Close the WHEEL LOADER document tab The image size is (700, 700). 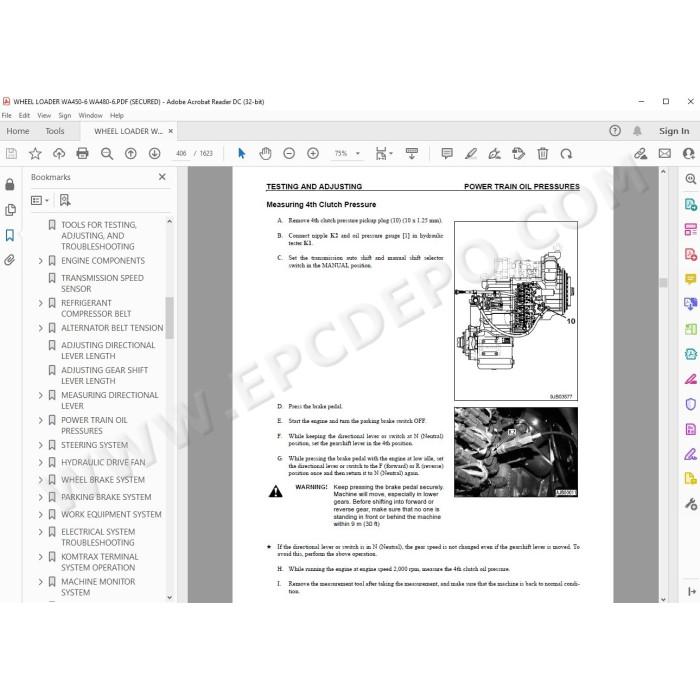click(x=171, y=131)
